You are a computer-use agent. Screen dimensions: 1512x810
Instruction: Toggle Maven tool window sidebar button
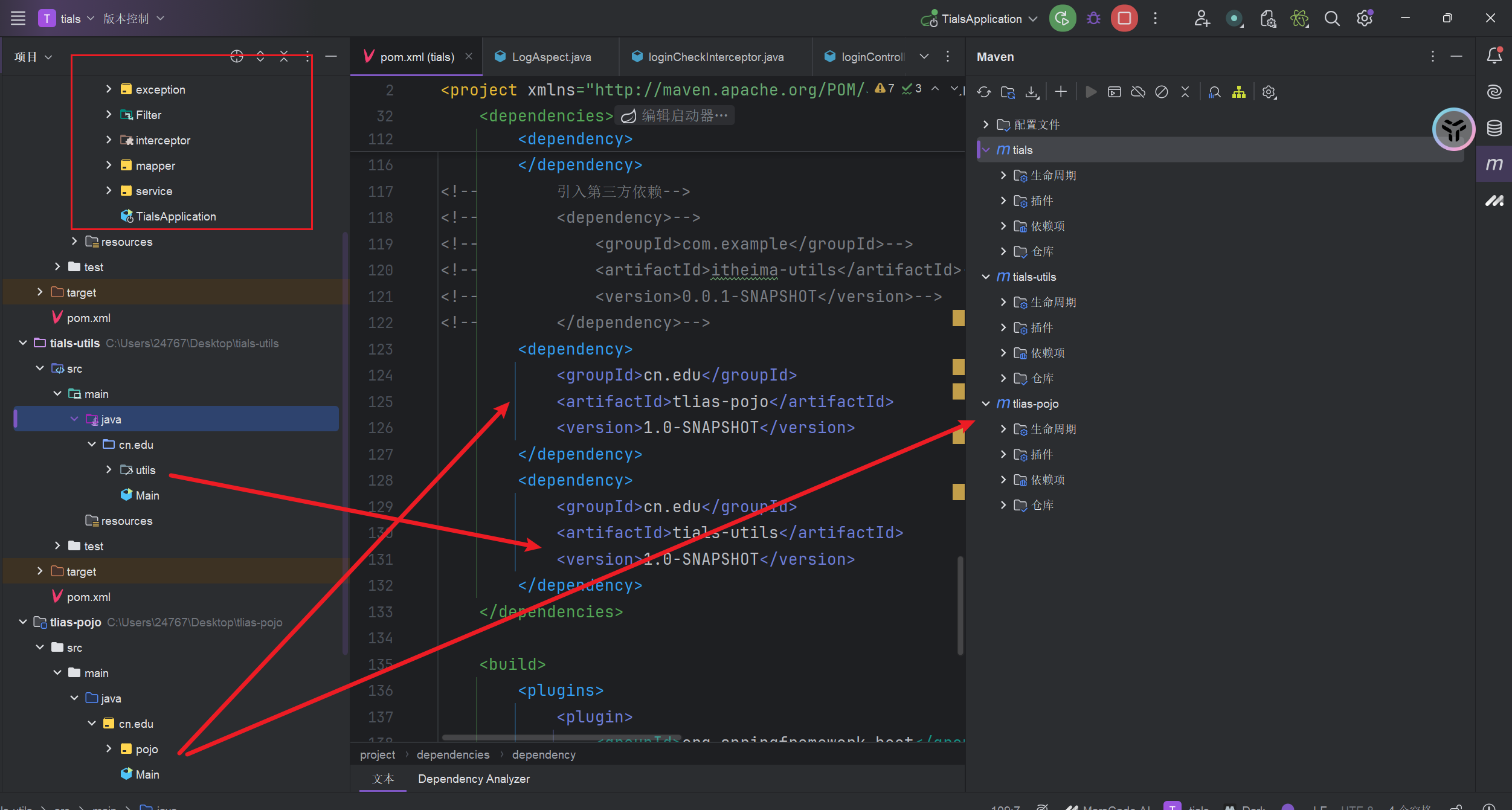[x=1494, y=164]
